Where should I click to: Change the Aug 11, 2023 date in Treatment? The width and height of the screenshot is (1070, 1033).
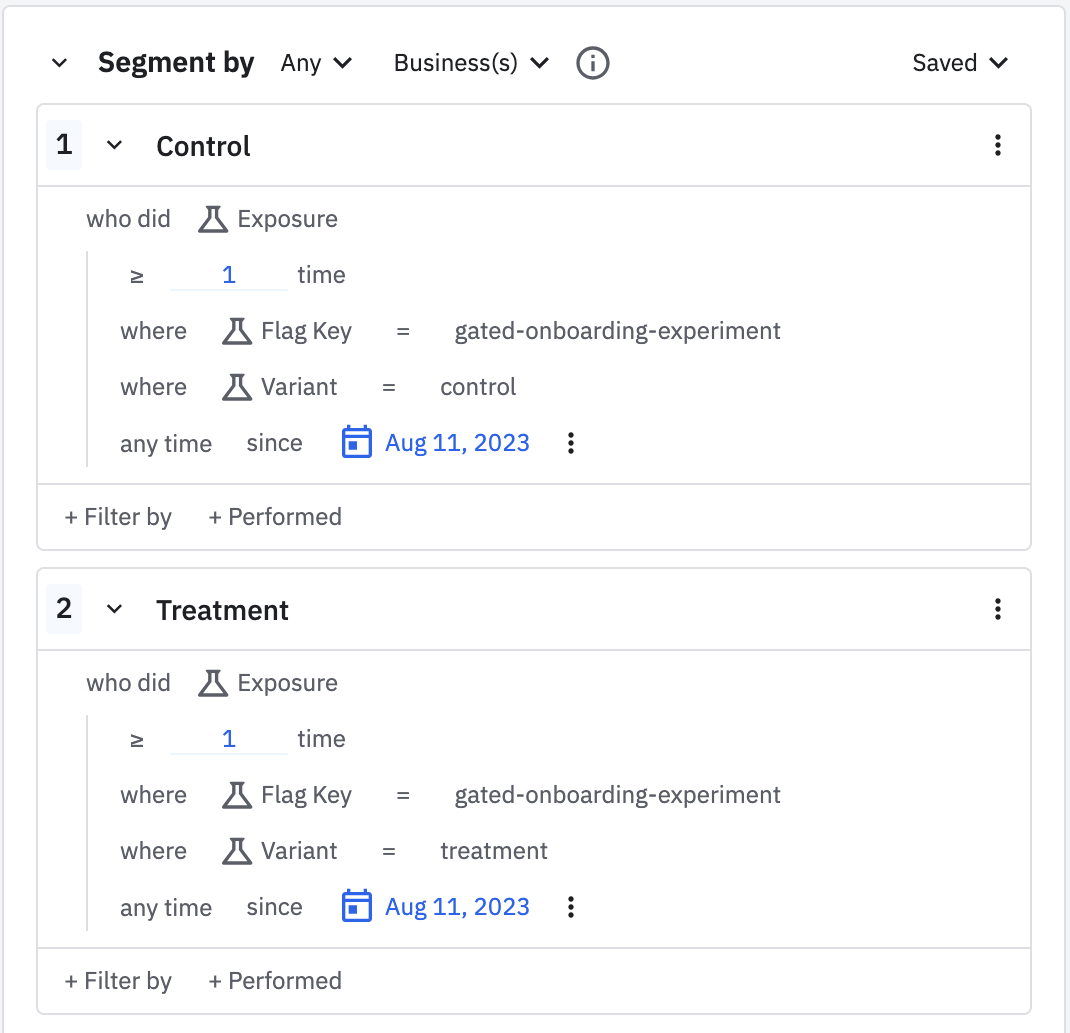[457, 907]
